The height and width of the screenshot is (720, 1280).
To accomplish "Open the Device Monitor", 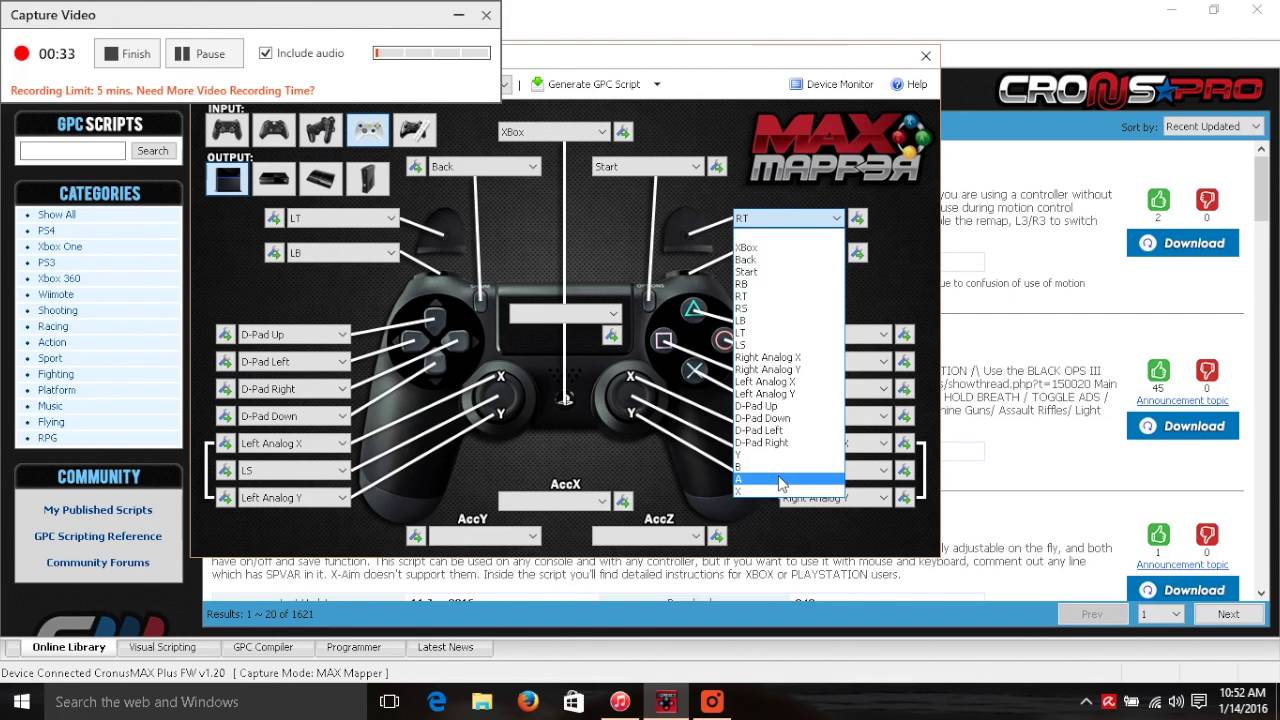I will pyautogui.click(x=831, y=84).
